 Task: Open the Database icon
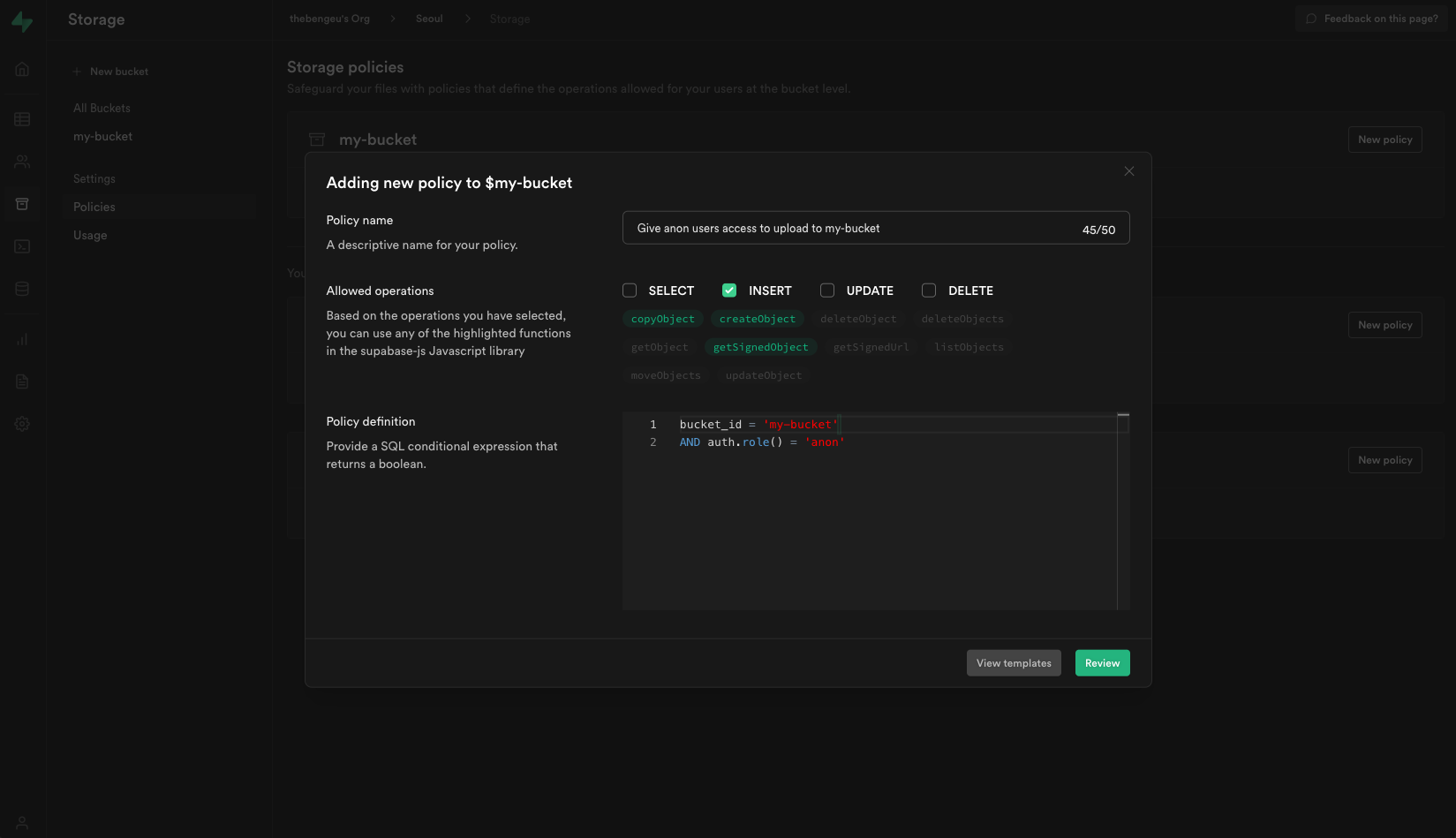point(21,288)
